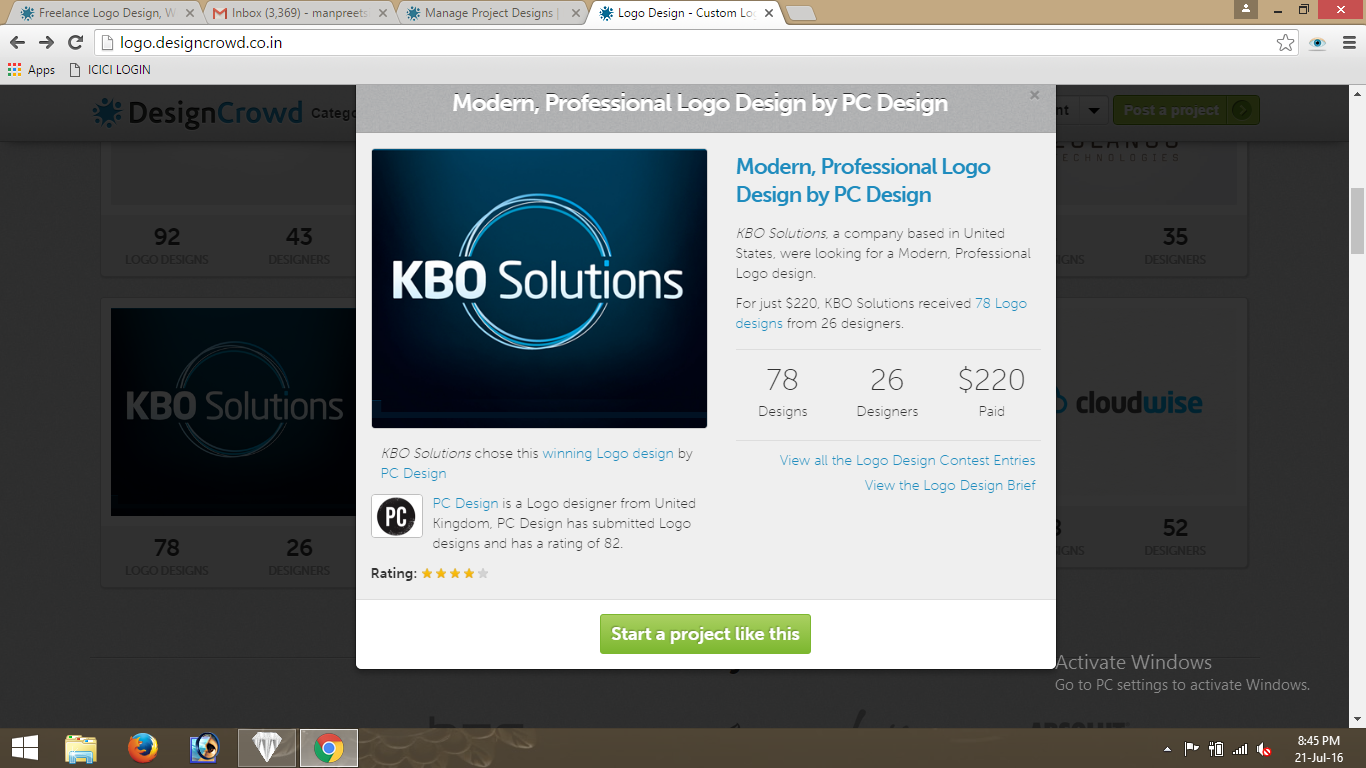Open File Explorer from the taskbar
Screen dimensions: 1366x768
pyautogui.click(x=81, y=747)
